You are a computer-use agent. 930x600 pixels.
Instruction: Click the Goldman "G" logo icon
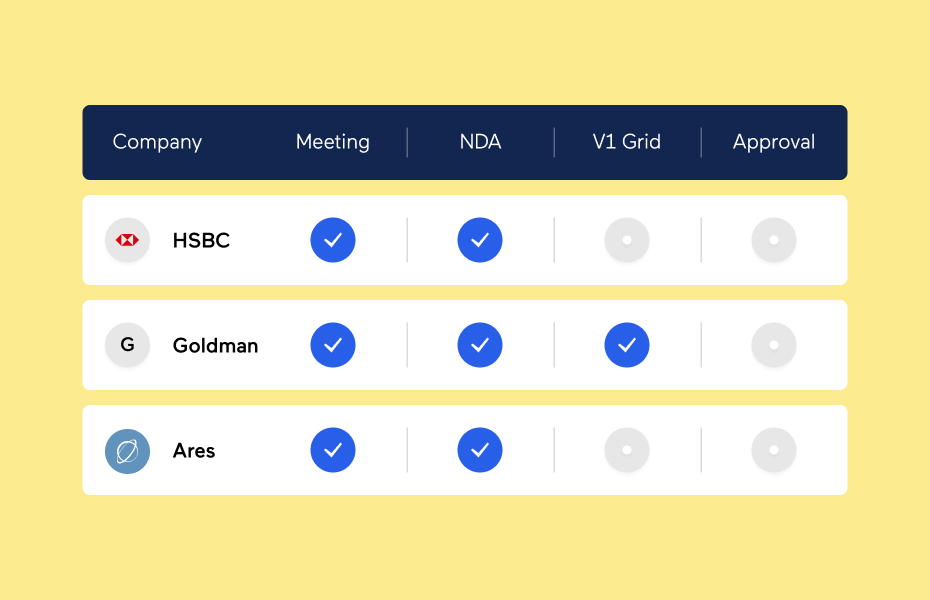pos(127,345)
